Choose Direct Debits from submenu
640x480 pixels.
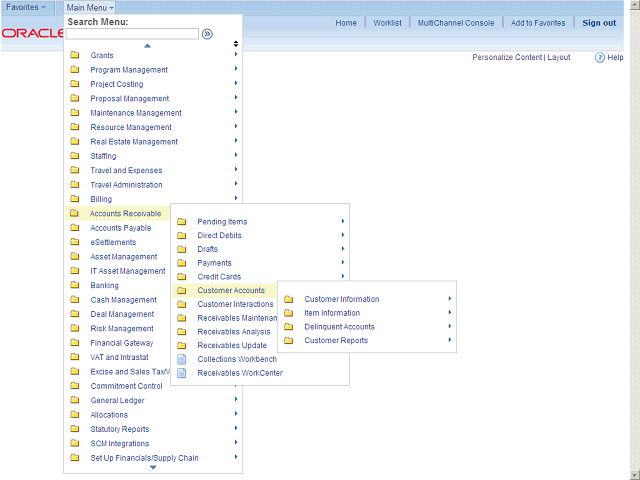(219, 236)
